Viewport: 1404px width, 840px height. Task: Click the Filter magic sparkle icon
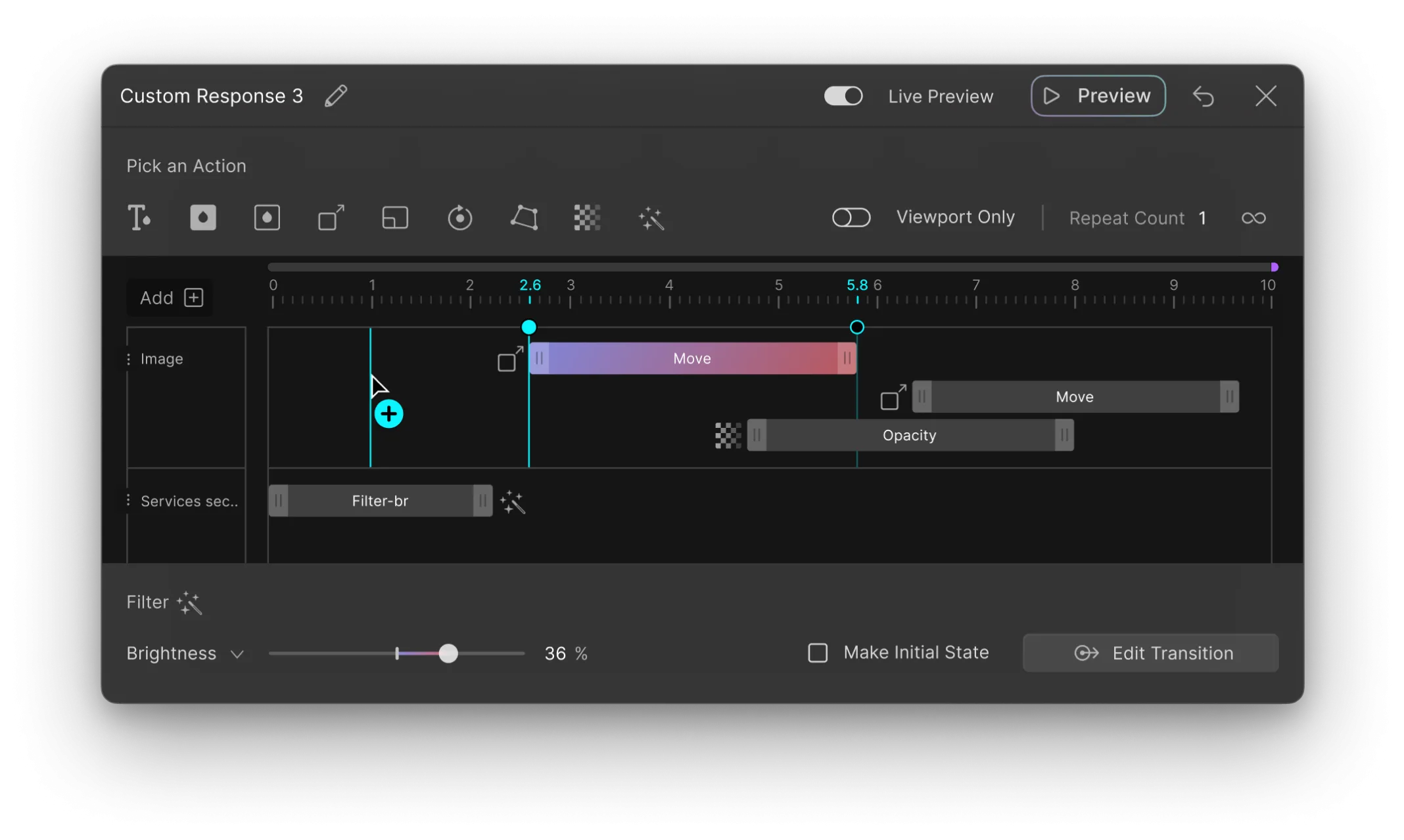(189, 602)
